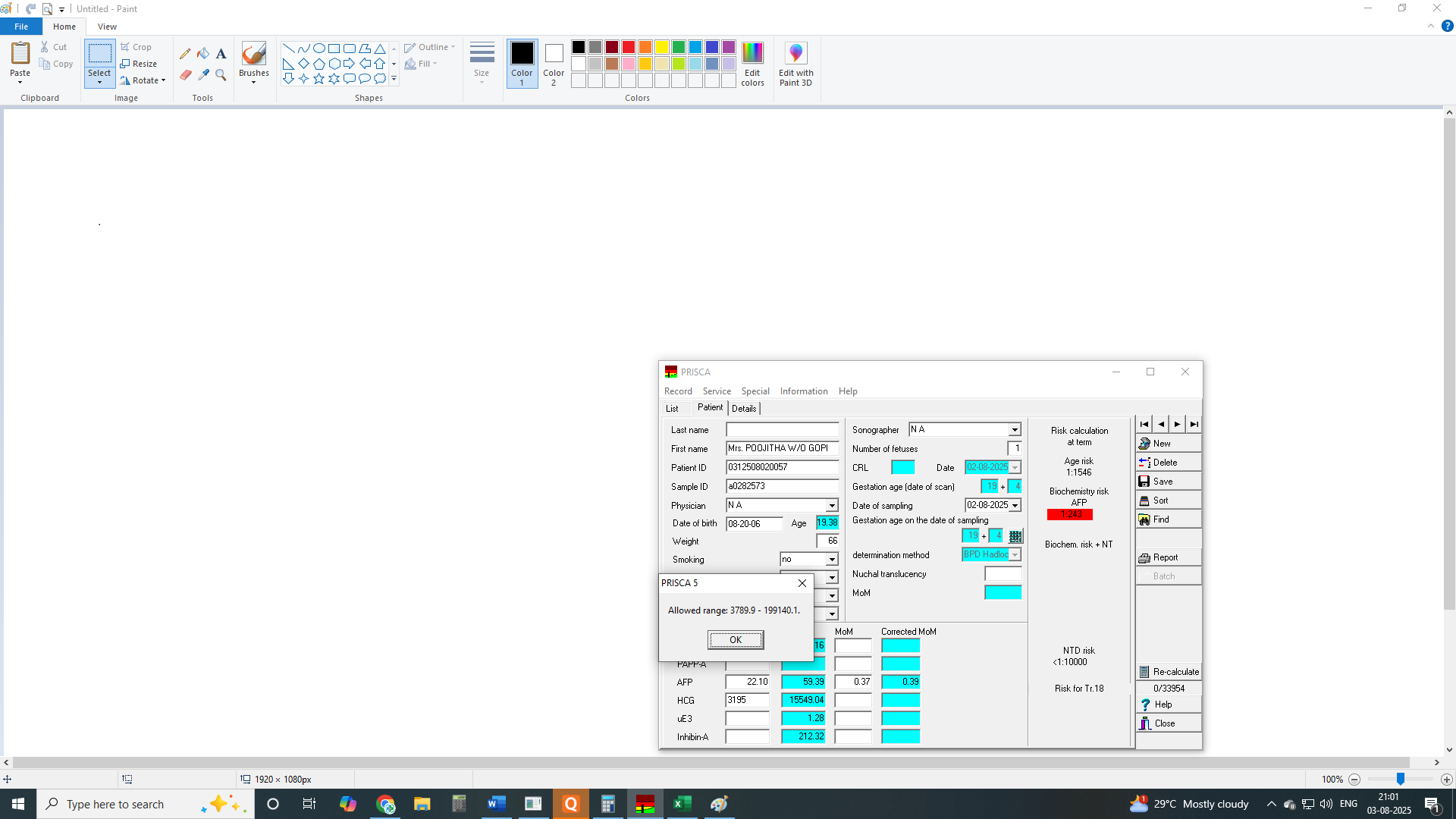The width and height of the screenshot is (1456, 819).
Task: Pick the Fill with color bucket tool
Action: point(203,54)
